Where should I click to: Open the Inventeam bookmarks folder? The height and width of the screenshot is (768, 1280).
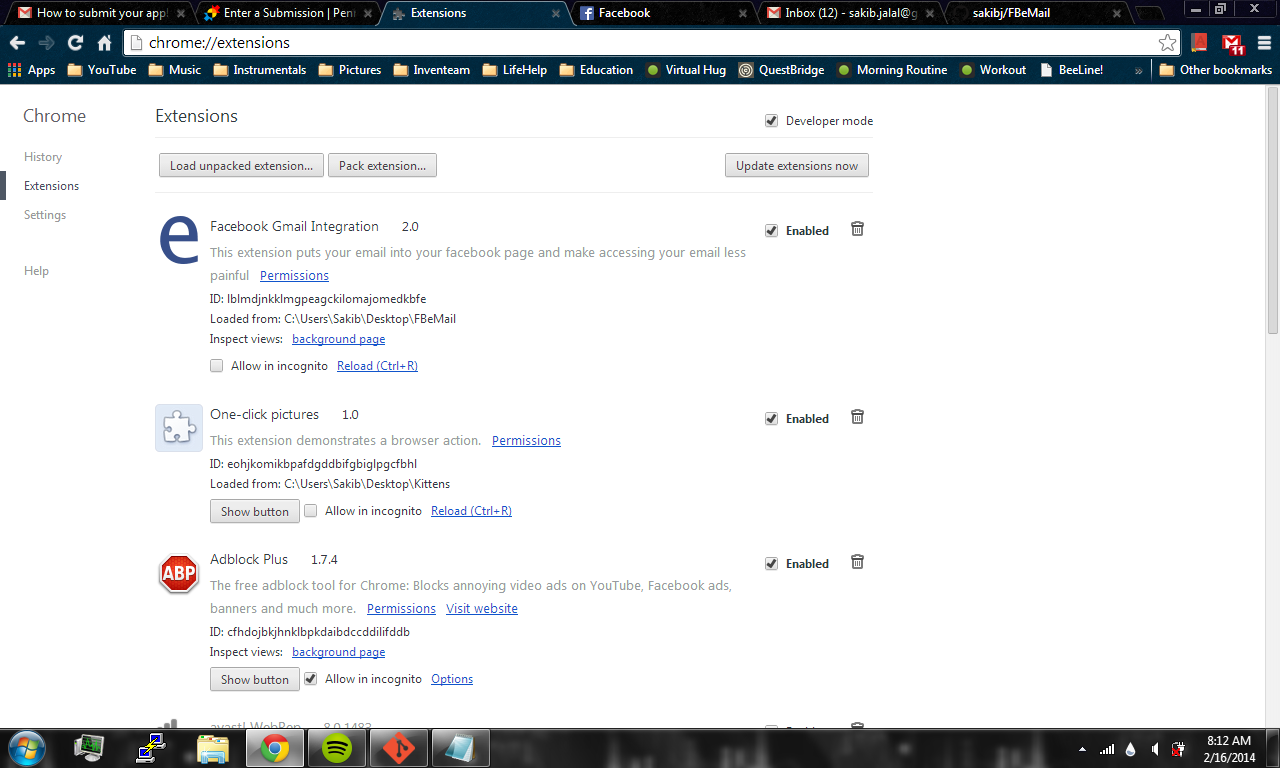point(432,70)
